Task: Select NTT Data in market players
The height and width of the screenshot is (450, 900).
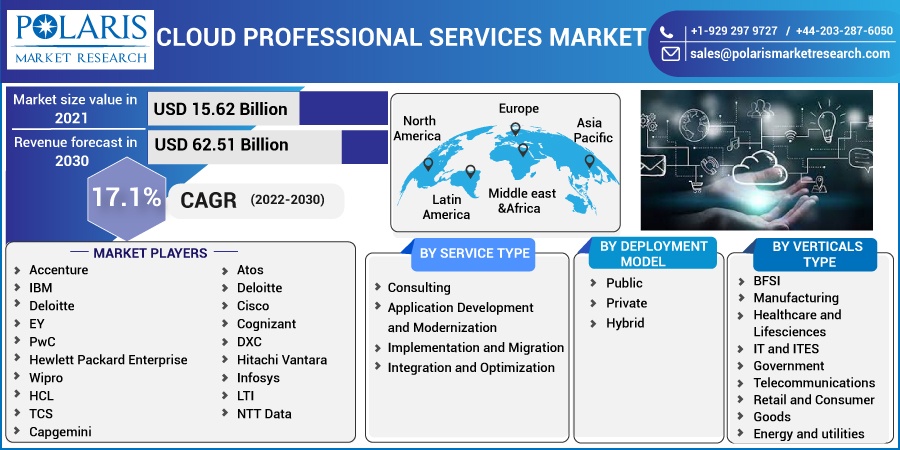Action: pos(264,413)
